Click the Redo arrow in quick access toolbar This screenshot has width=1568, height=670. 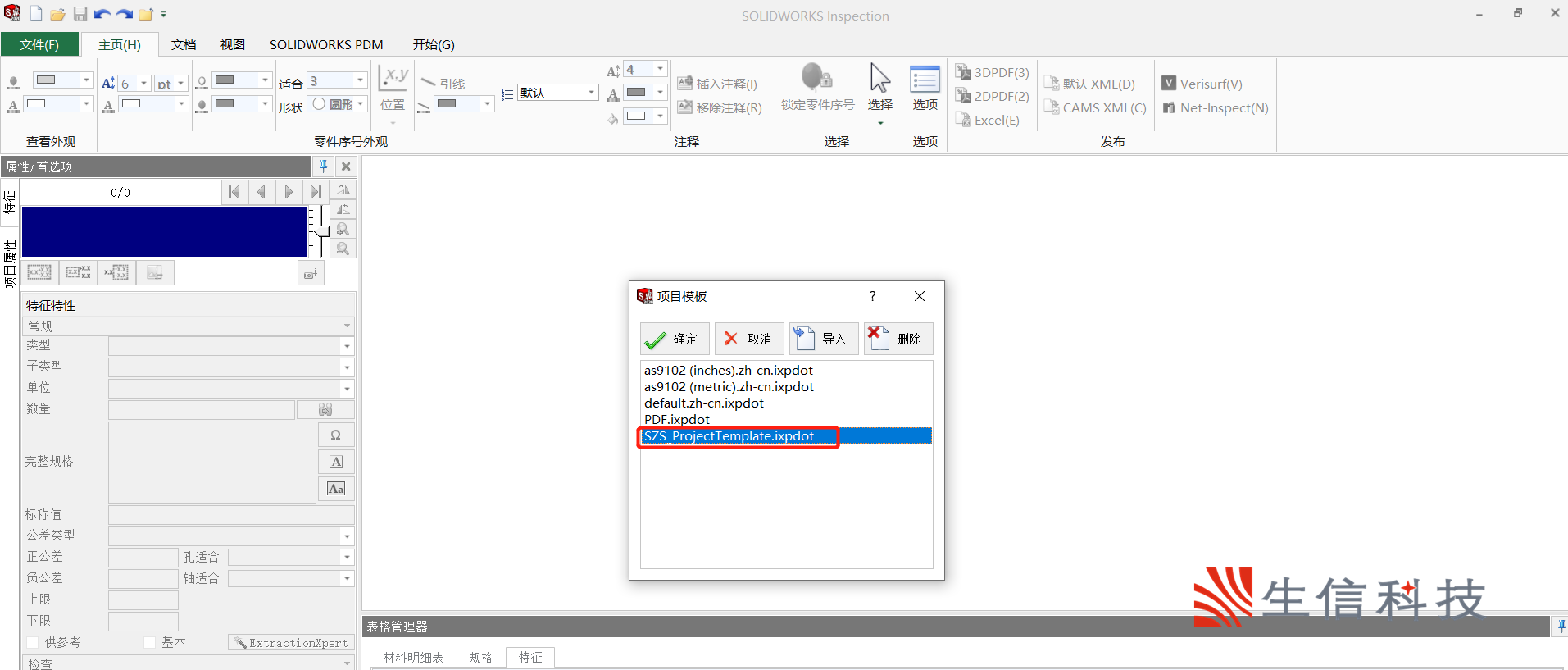coord(124,14)
